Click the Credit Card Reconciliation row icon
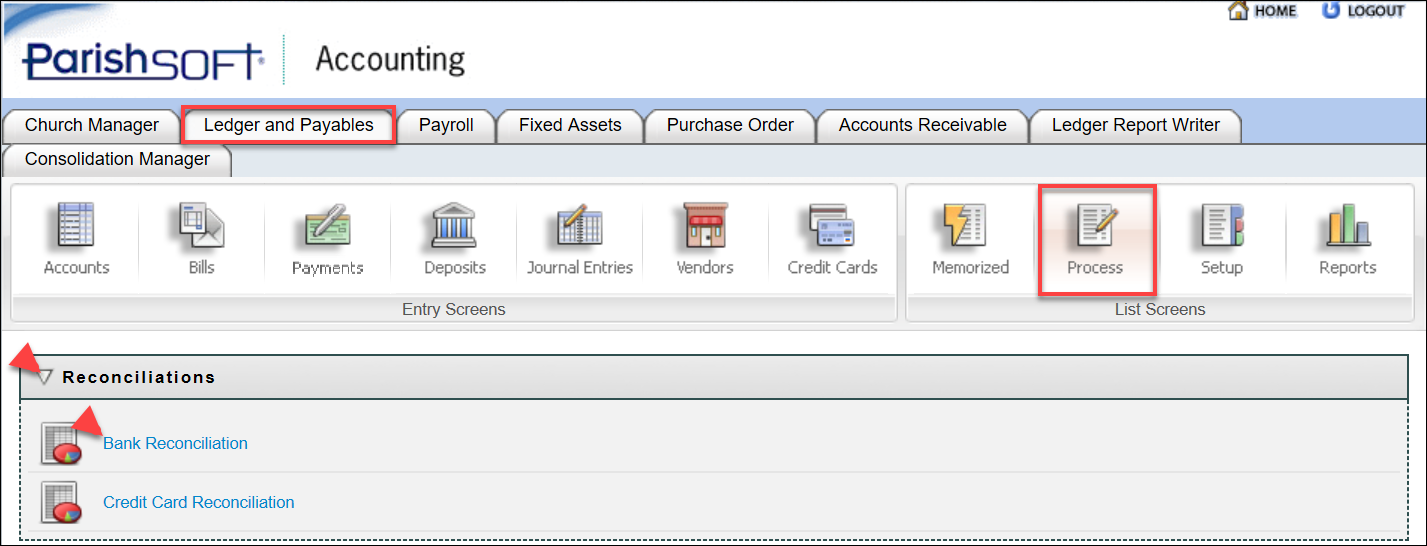The height and width of the screenshot is (546, 1427). [x=60, y=503]
